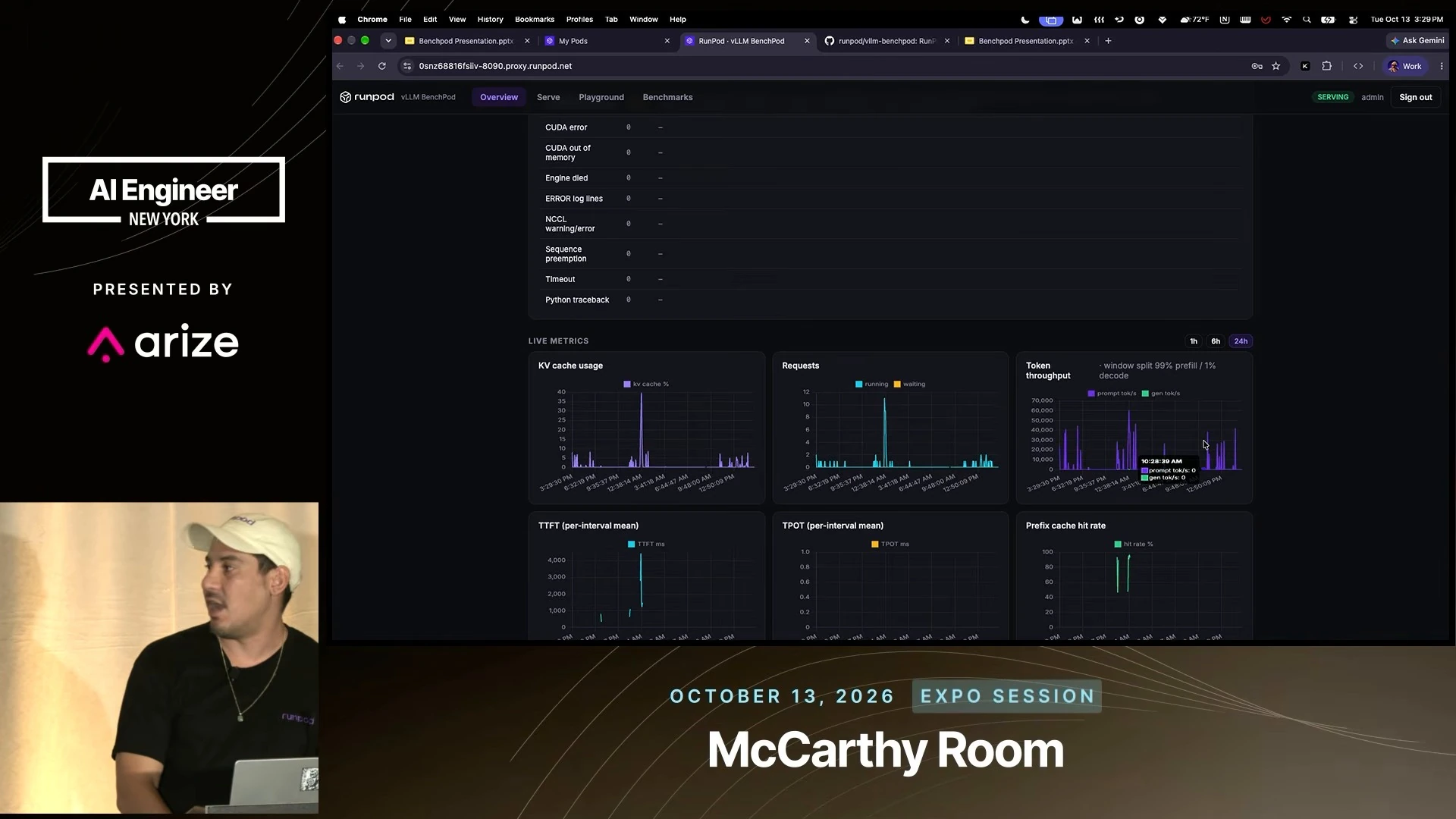This screenshot has width=1456, height=819.
Task: Open the site information icon in the address bar
Action: pos(407,66)
